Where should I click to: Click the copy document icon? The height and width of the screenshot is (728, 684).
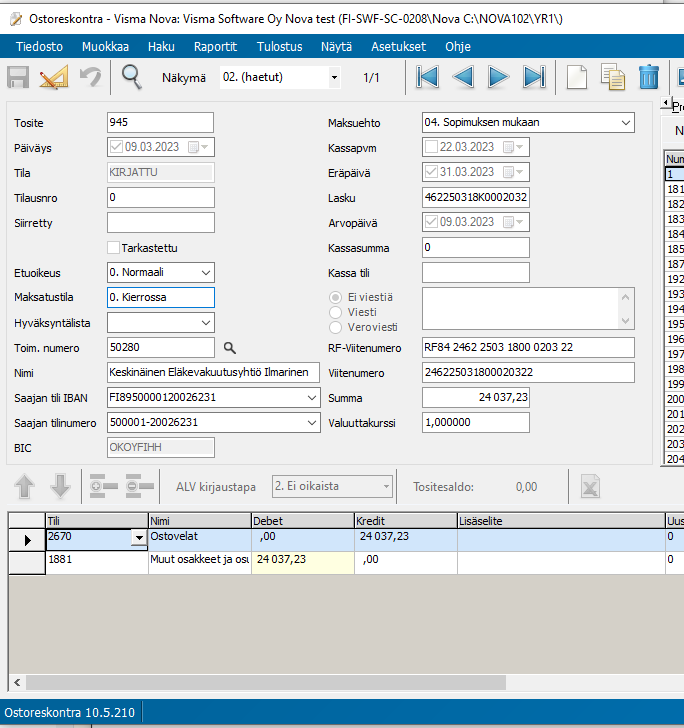[x=612, y=77]
